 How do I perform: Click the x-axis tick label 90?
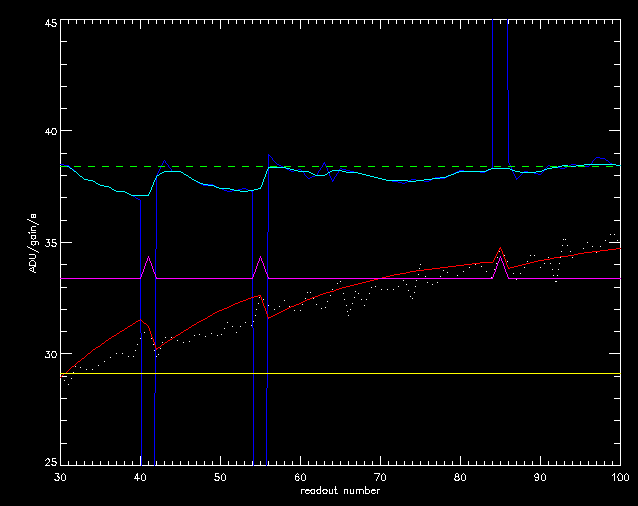(x=540, y=477)
